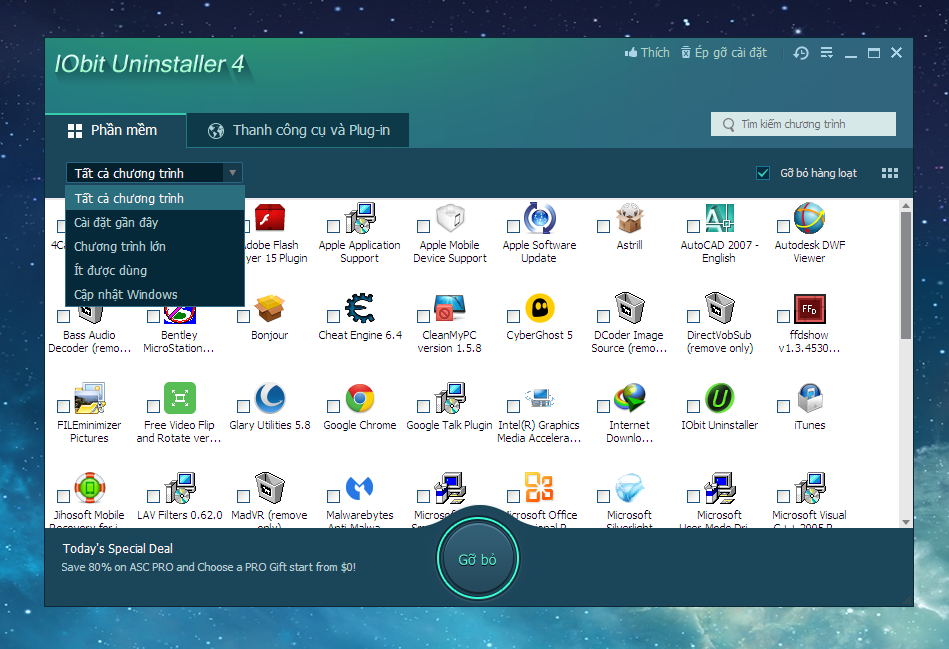Select the Google Talk Plugin icon
The image size is (949, 649).
450,398
